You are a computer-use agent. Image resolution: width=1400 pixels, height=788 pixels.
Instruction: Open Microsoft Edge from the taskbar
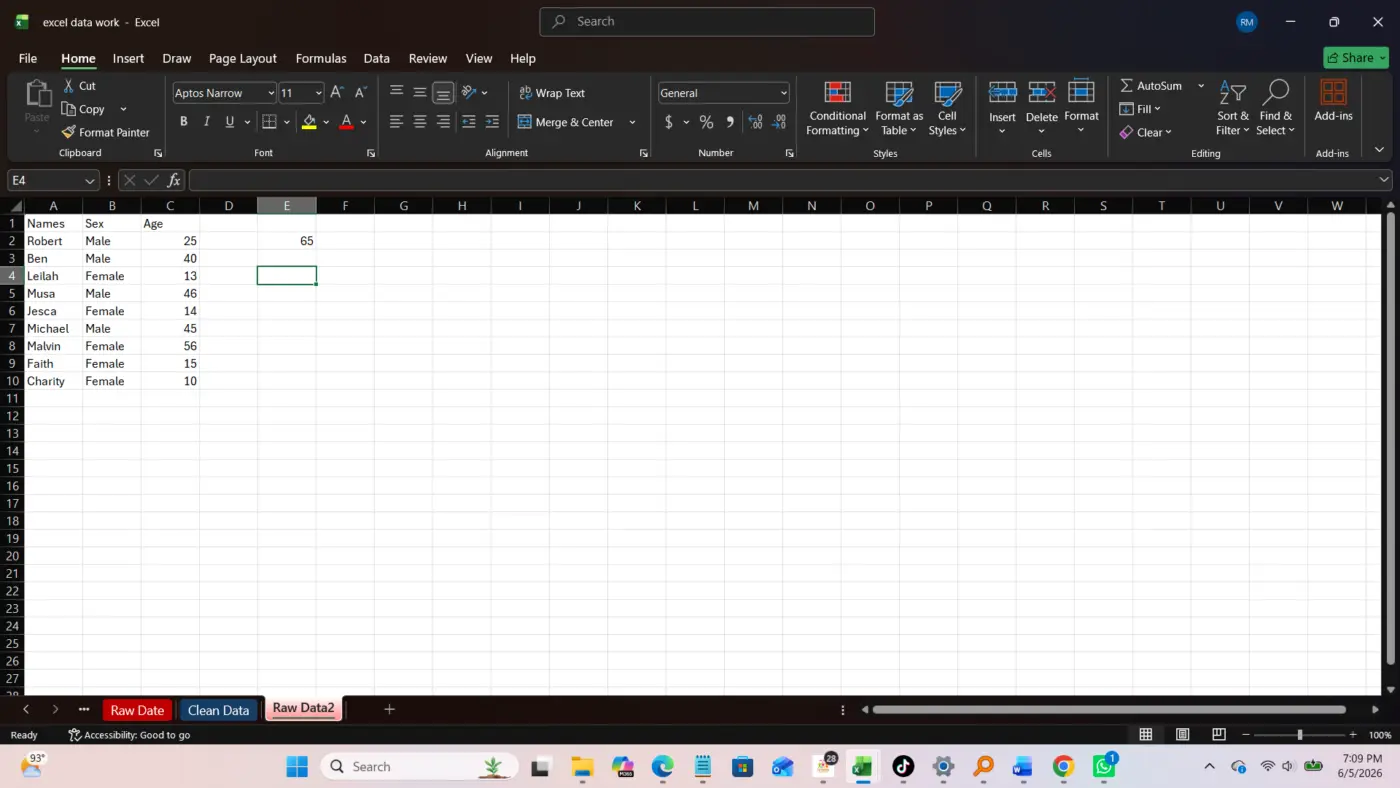663,767
